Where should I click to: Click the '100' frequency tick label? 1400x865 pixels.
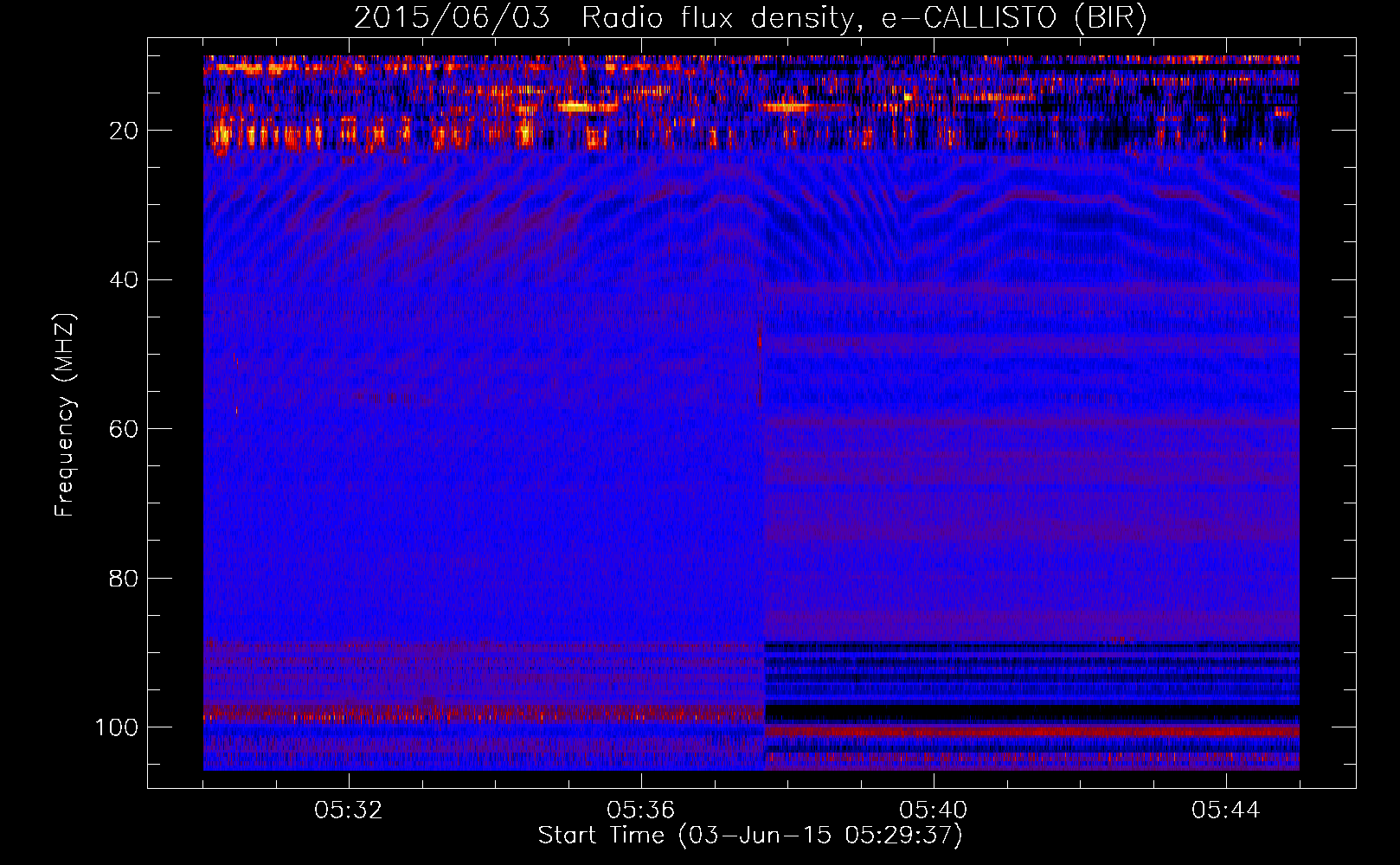pos(117,727)
